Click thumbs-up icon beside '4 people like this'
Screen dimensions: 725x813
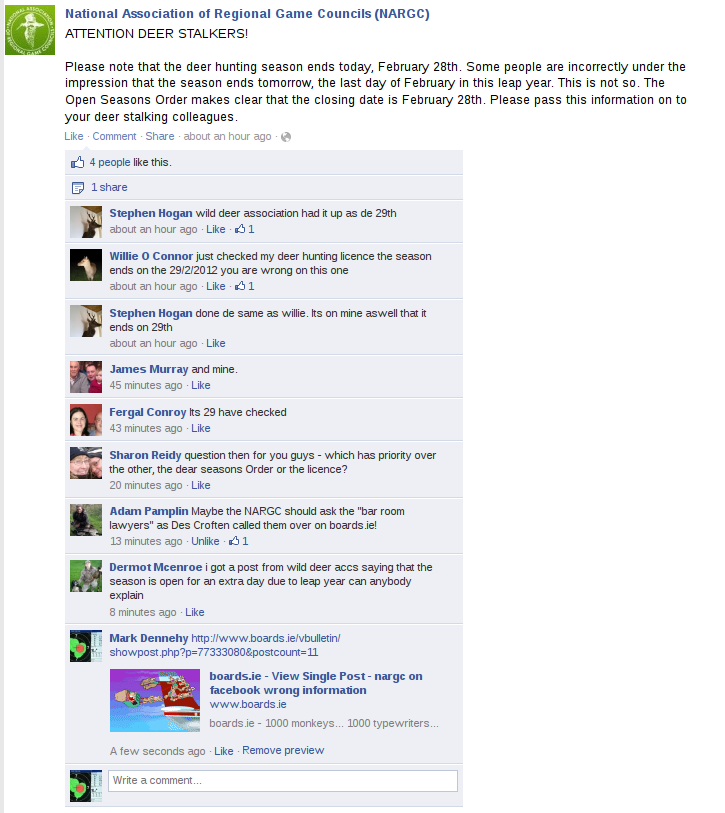[77, 162]
